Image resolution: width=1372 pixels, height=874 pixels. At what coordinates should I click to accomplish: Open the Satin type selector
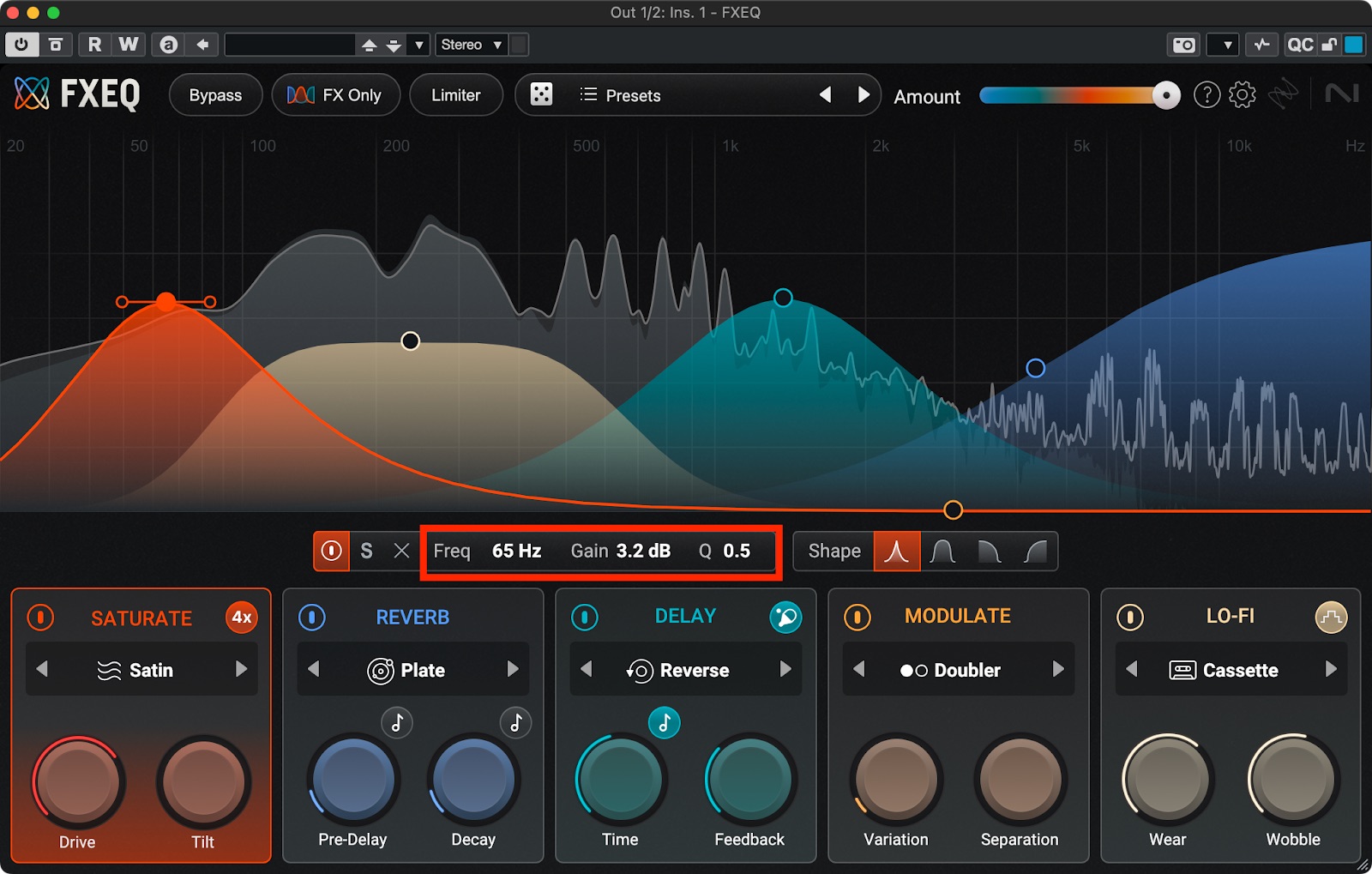135,670
